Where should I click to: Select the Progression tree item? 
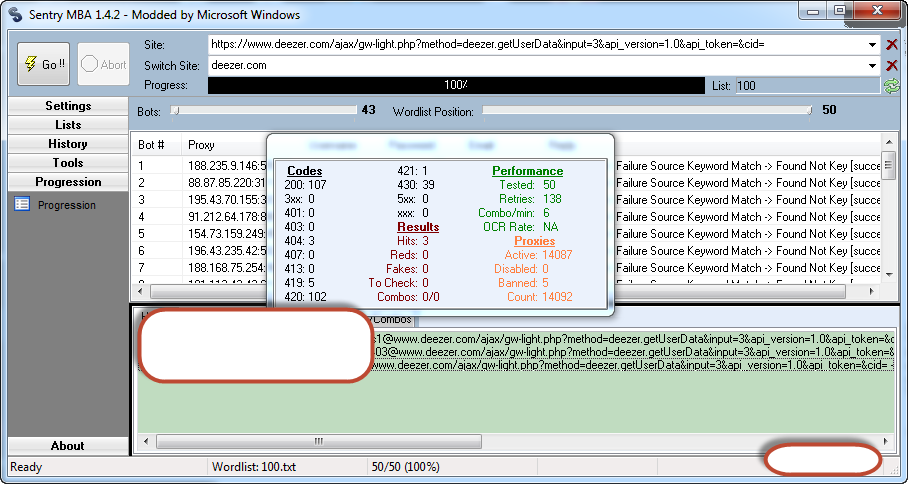coord(66,205)
